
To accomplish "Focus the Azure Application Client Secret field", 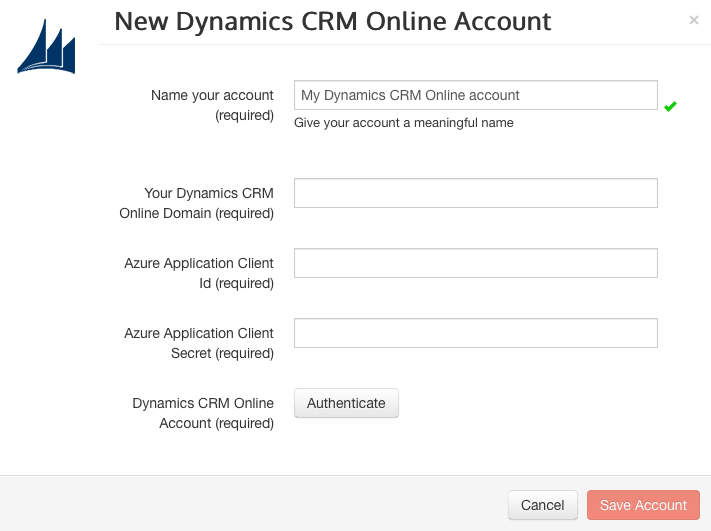I will 476,333.
